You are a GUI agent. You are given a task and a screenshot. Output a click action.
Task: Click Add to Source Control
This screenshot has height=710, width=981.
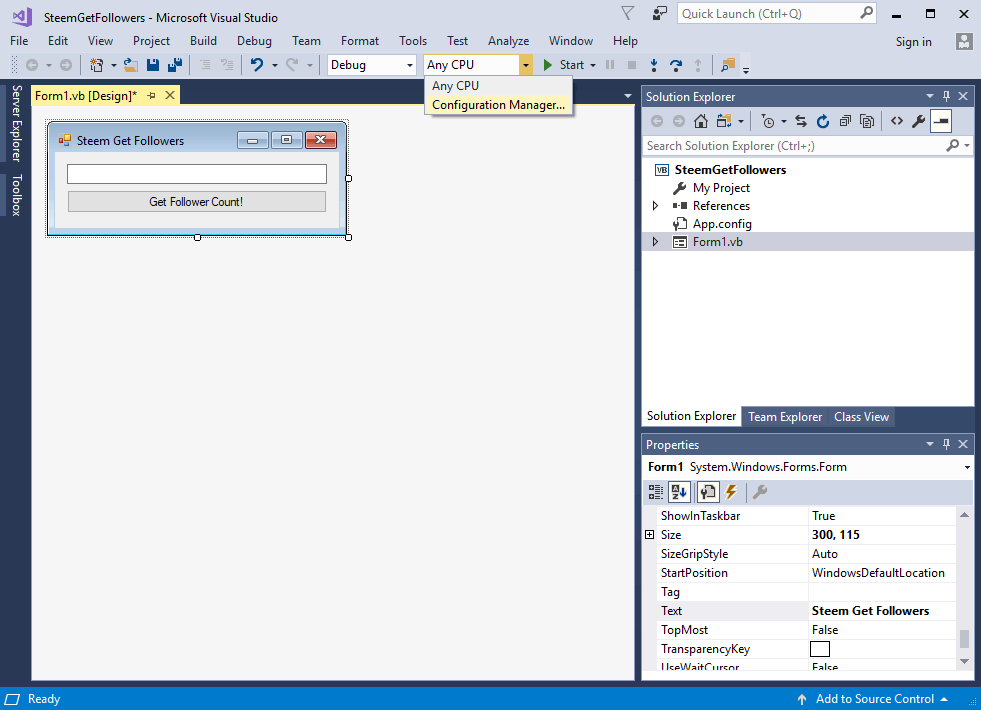[874, 699]
